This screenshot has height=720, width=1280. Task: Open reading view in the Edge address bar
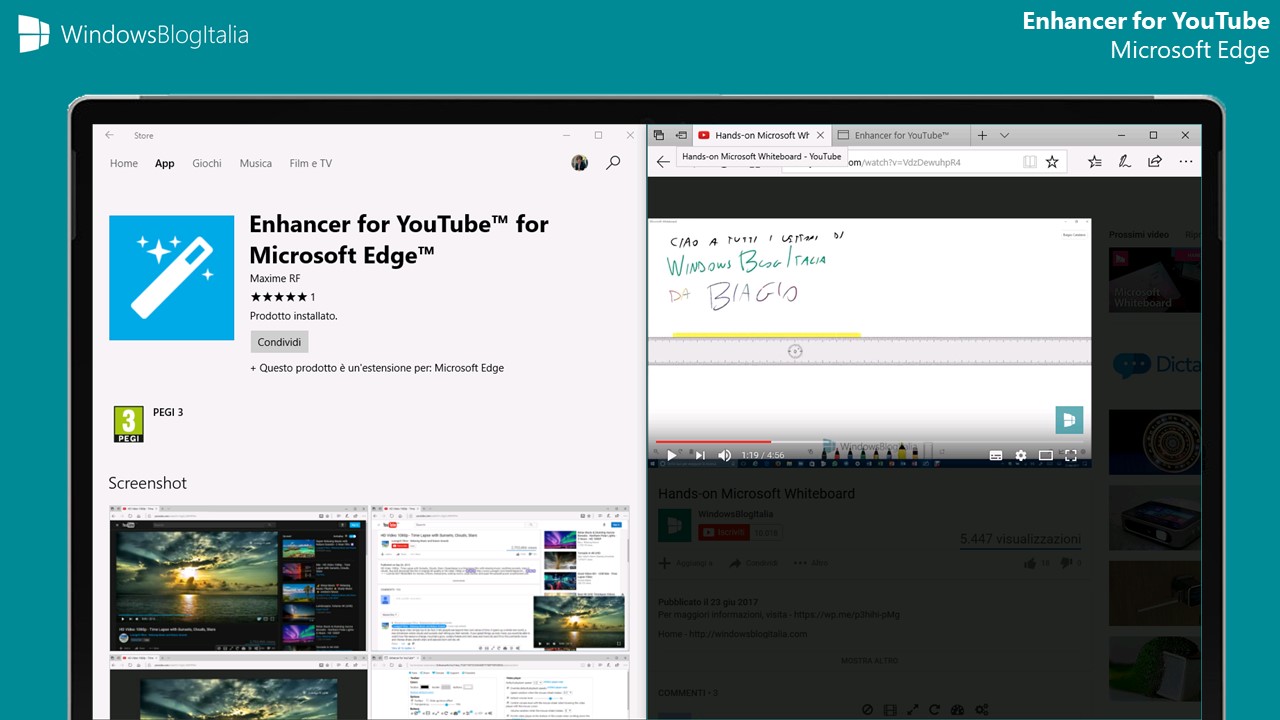(x=1029, y=161)
